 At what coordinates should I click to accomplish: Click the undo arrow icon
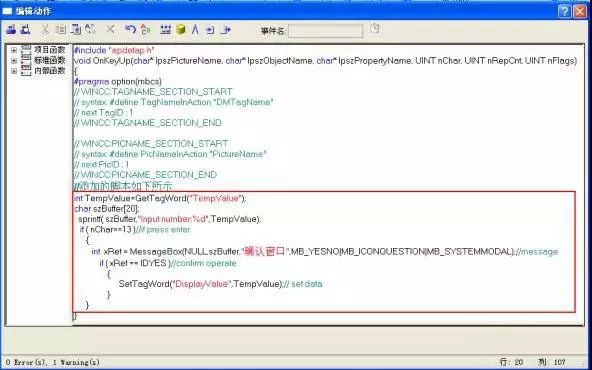click(130, 29)
